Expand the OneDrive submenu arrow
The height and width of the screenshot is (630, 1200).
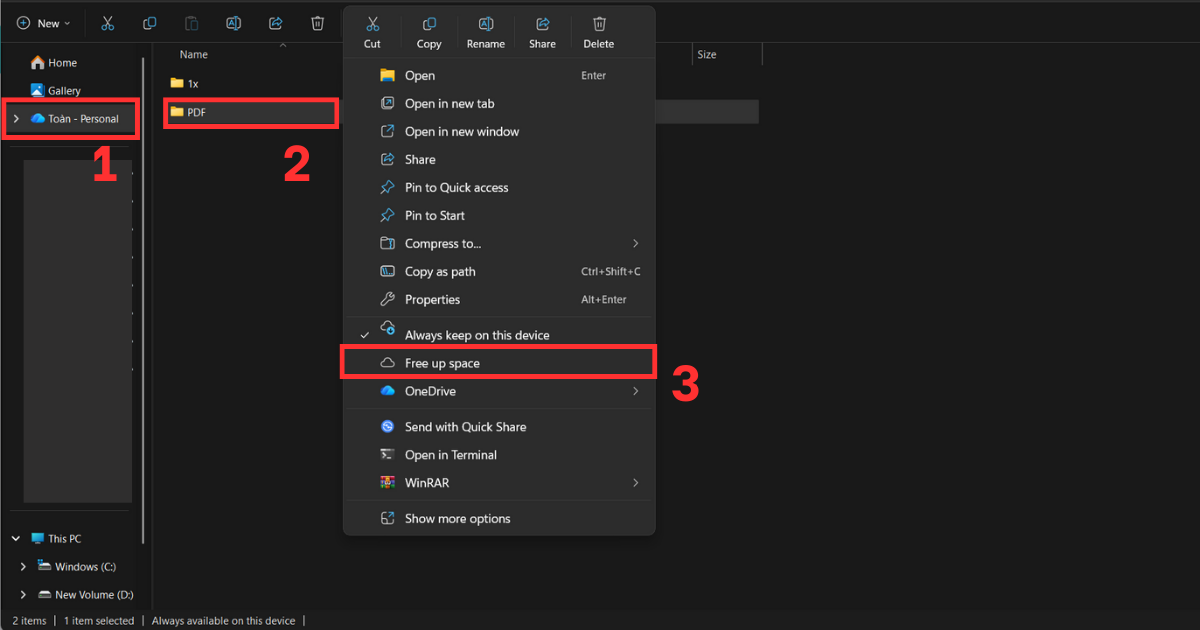(x=636, y=391)
